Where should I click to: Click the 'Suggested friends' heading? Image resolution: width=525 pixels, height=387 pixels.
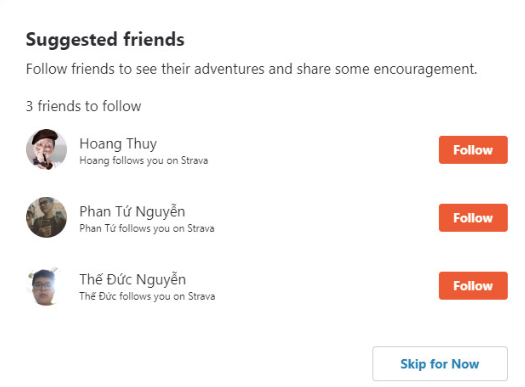click(105, 40)
